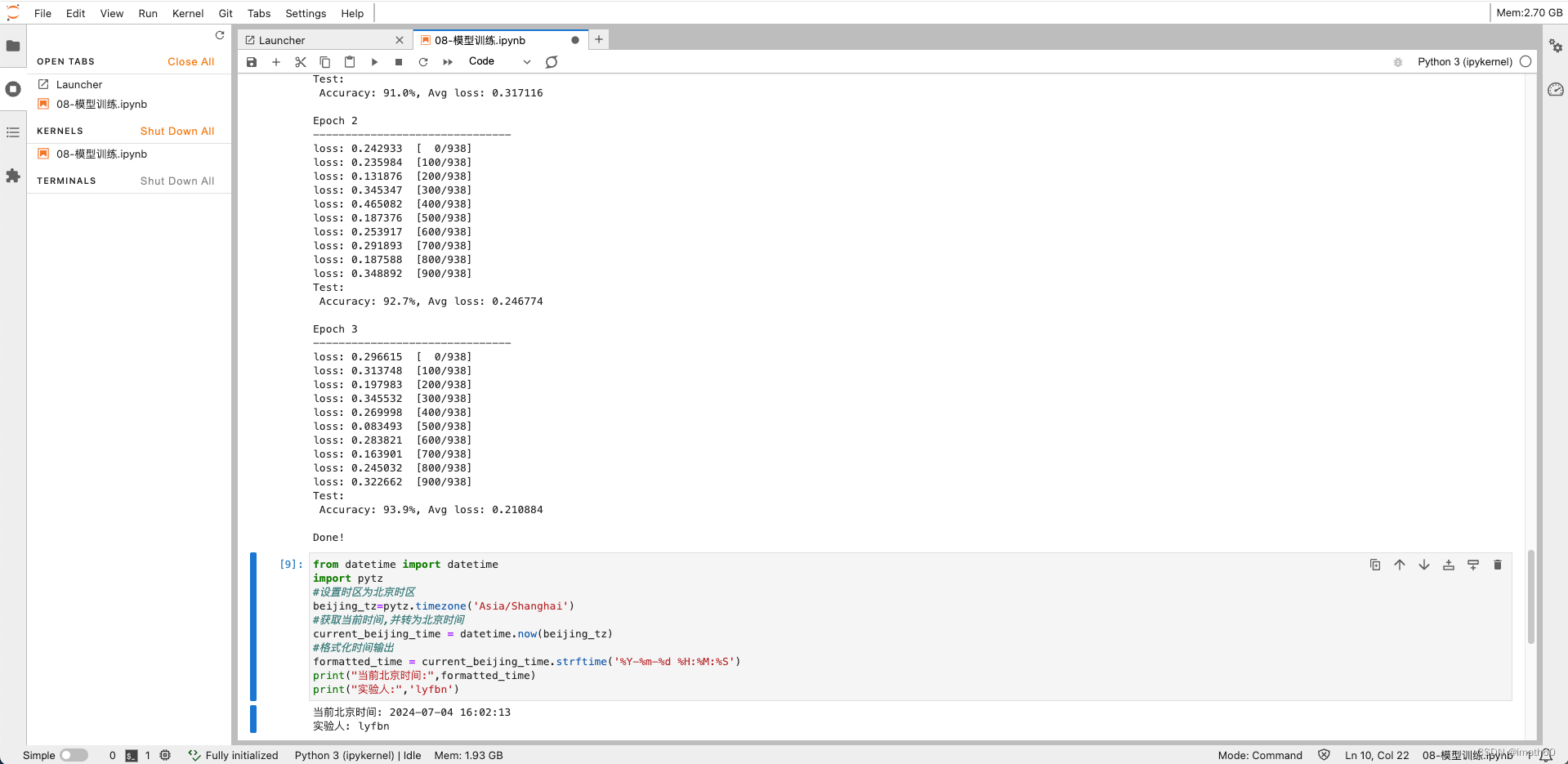Viewport: 1568px width, 764px height.
Task: Click the terminals count icon in status bar
Action: pyautogui.click(x=131, y=756)
